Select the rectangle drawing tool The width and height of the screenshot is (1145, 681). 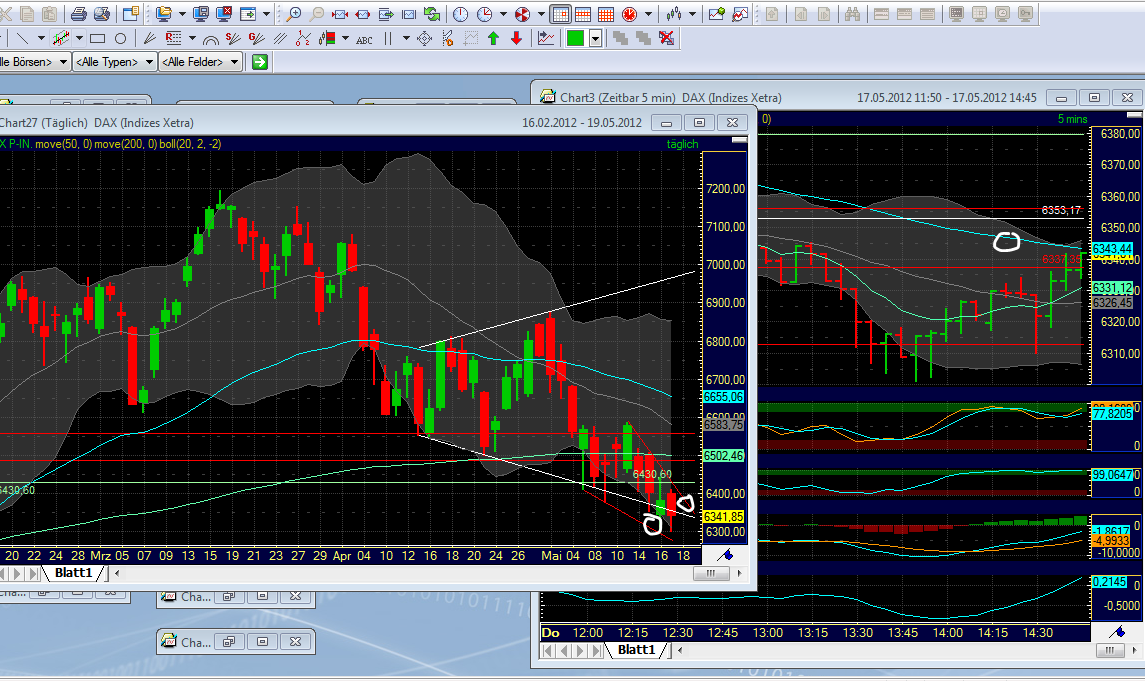pyautogui.click(x=97, y=38)
